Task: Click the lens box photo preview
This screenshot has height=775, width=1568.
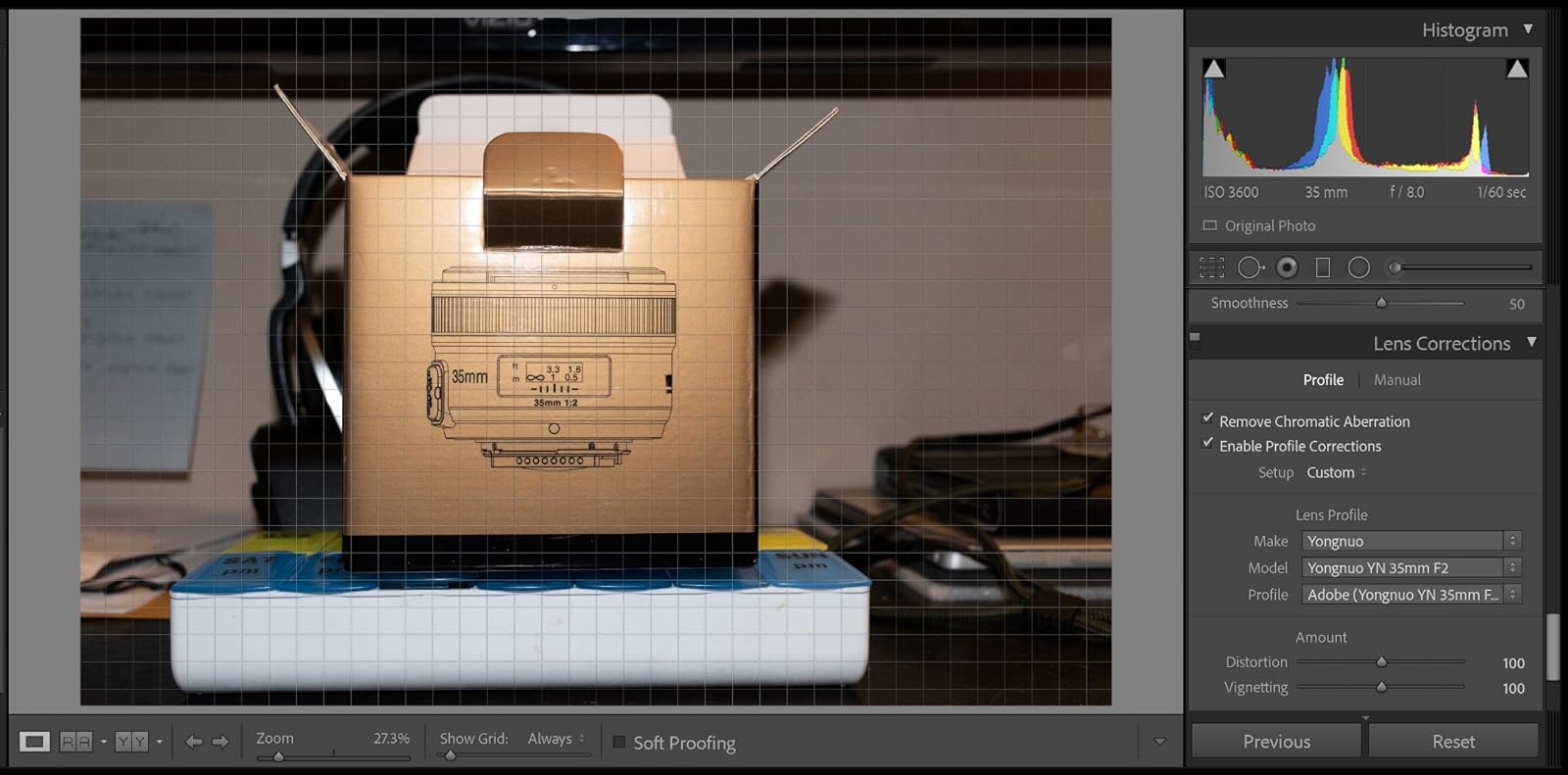Action: (596, 361)
